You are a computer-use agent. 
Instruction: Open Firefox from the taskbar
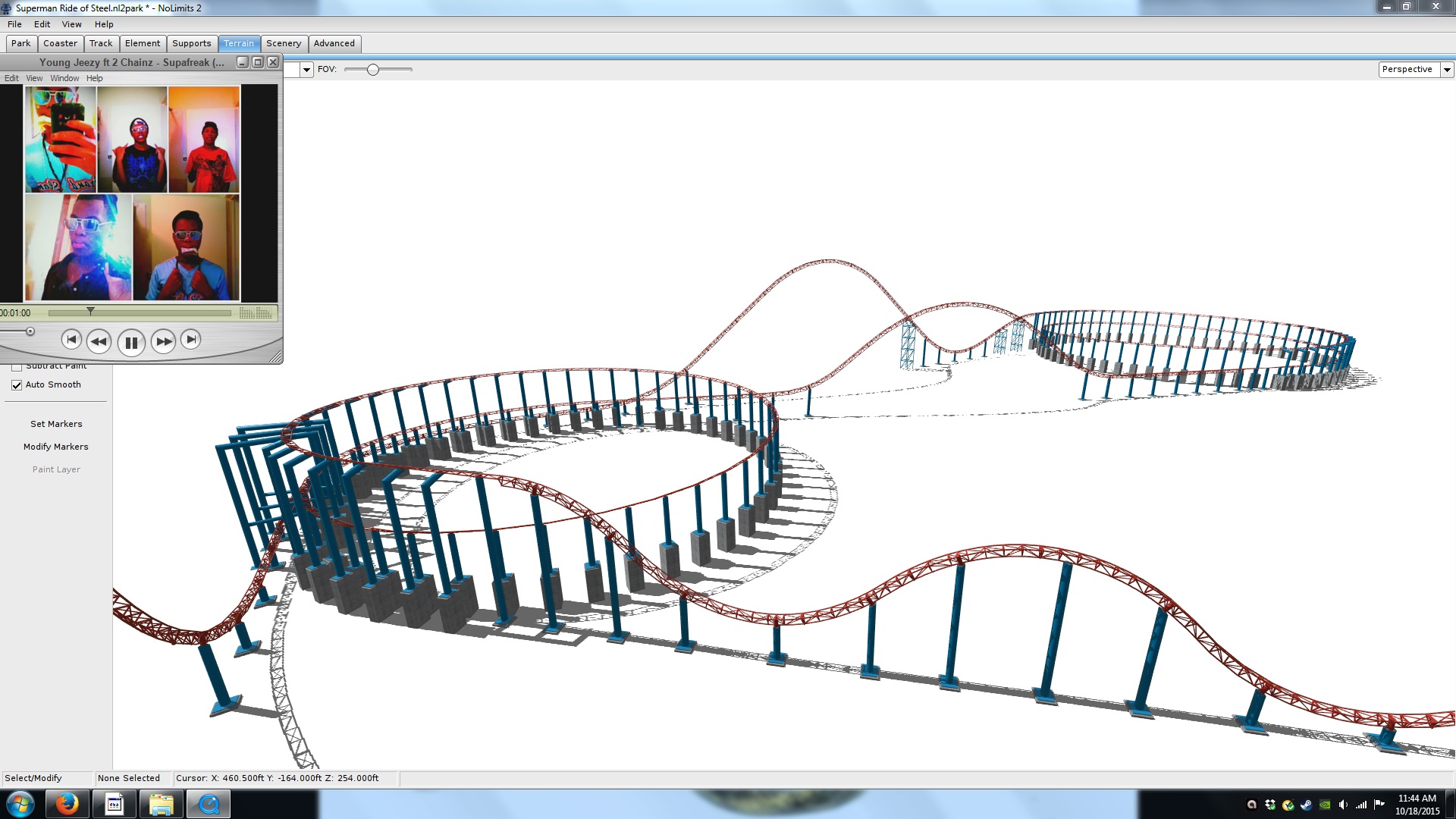click(x=67, y=804)
